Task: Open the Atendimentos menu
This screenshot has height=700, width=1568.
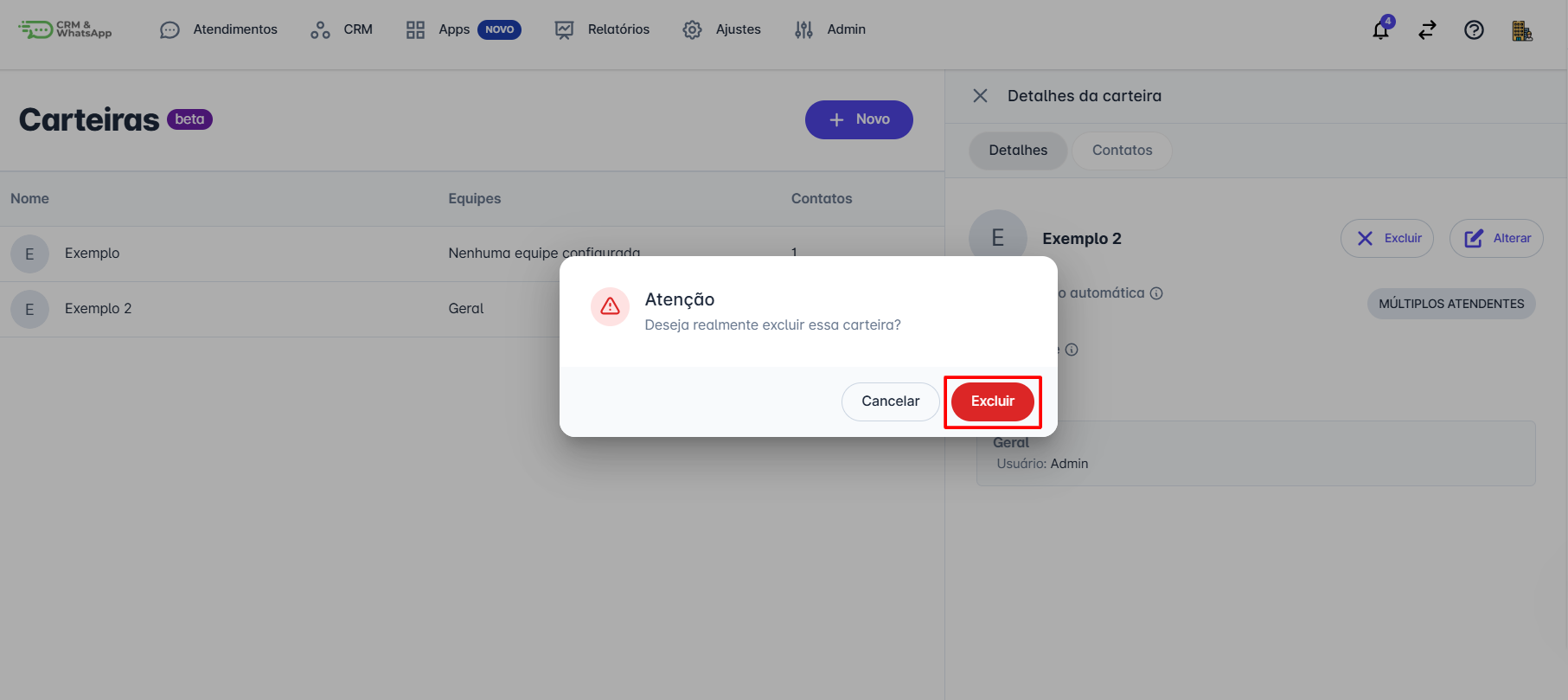Action: point(219,29)
